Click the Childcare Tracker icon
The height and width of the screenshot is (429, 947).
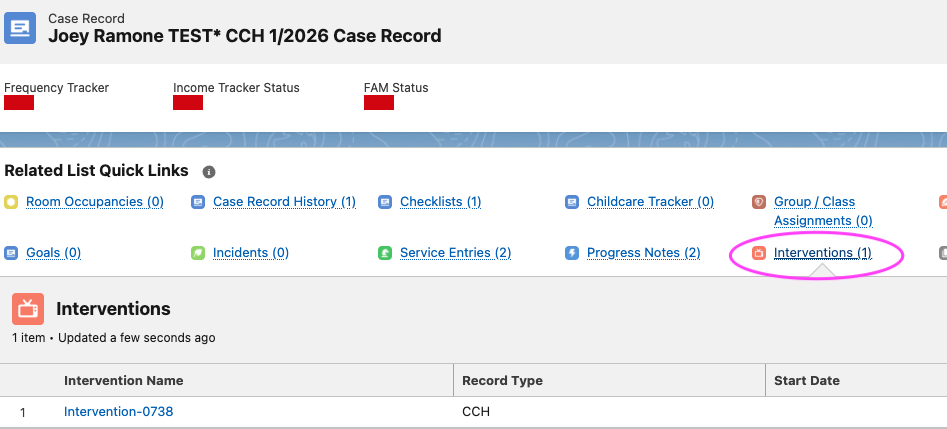click(572, 202)
